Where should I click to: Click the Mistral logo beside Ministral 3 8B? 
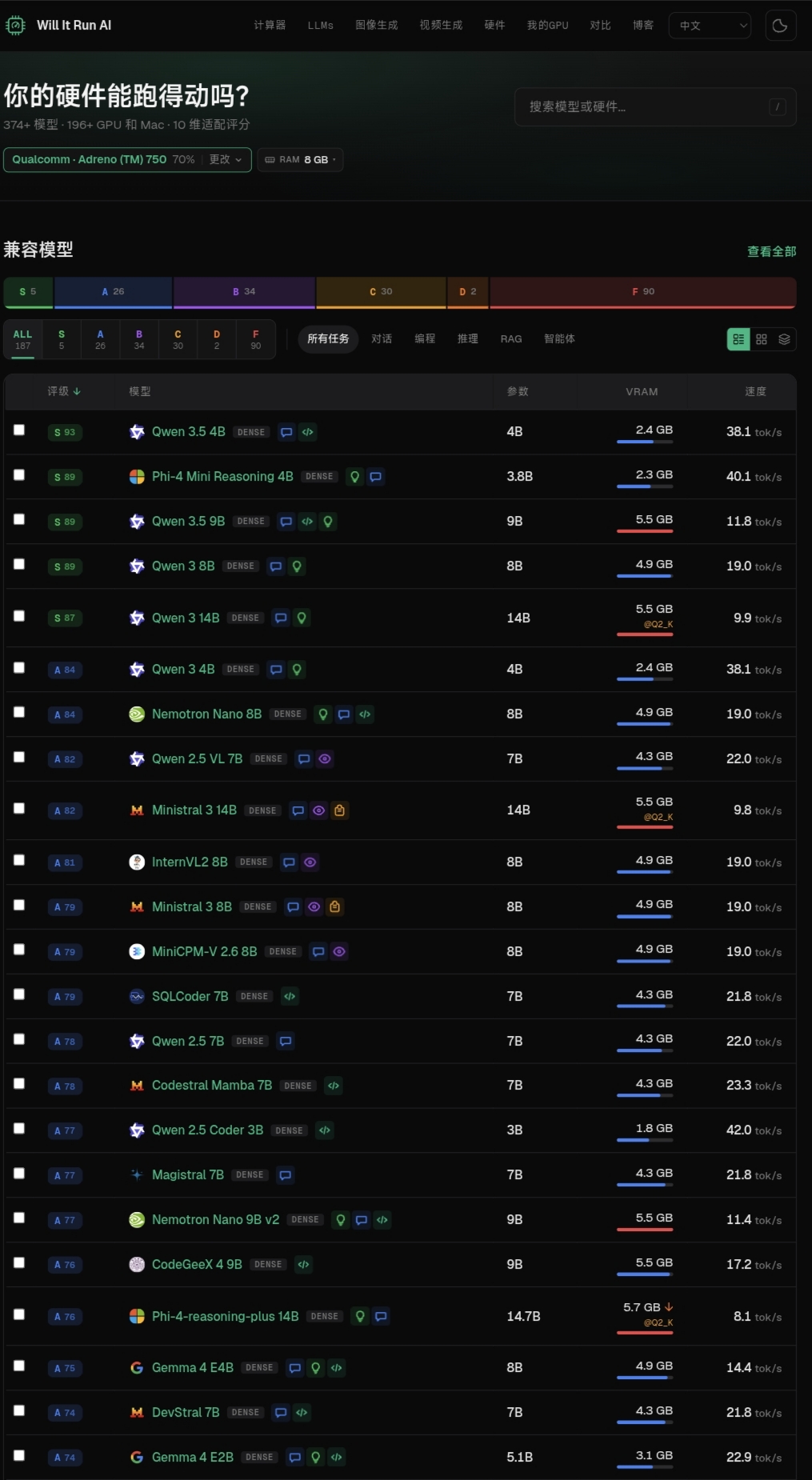tap(137, 907)
